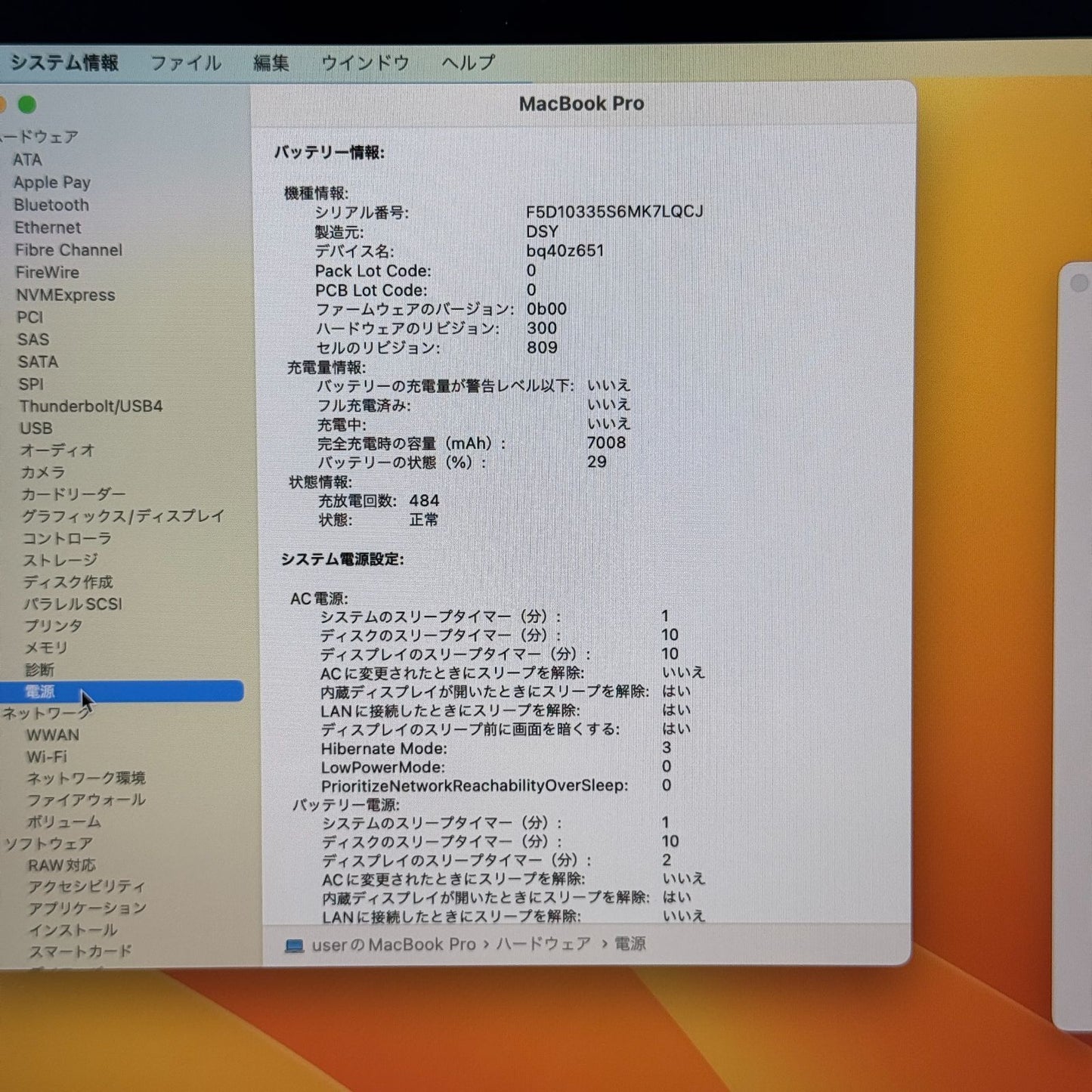Viewport: 1092px width, 1092px height.
Task: Select アプリケーション in the sidebar
Action: 87,908
